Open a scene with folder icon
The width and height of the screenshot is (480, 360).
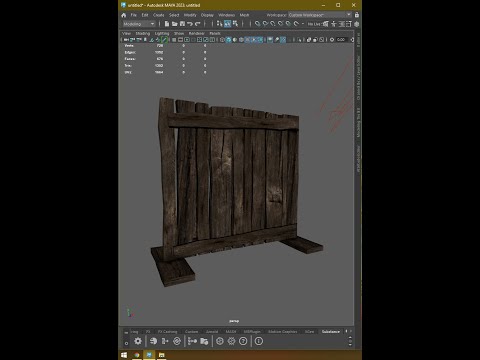pos(174,24)
